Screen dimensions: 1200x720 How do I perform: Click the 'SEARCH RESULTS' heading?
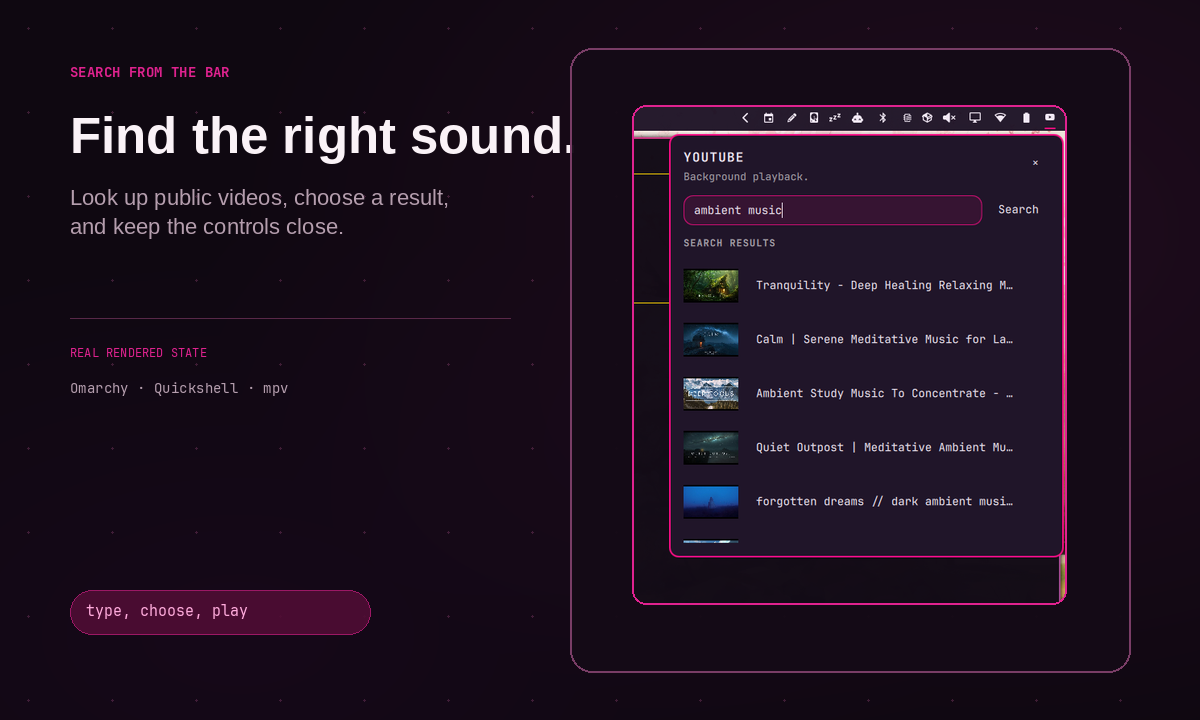coord(730,243)
